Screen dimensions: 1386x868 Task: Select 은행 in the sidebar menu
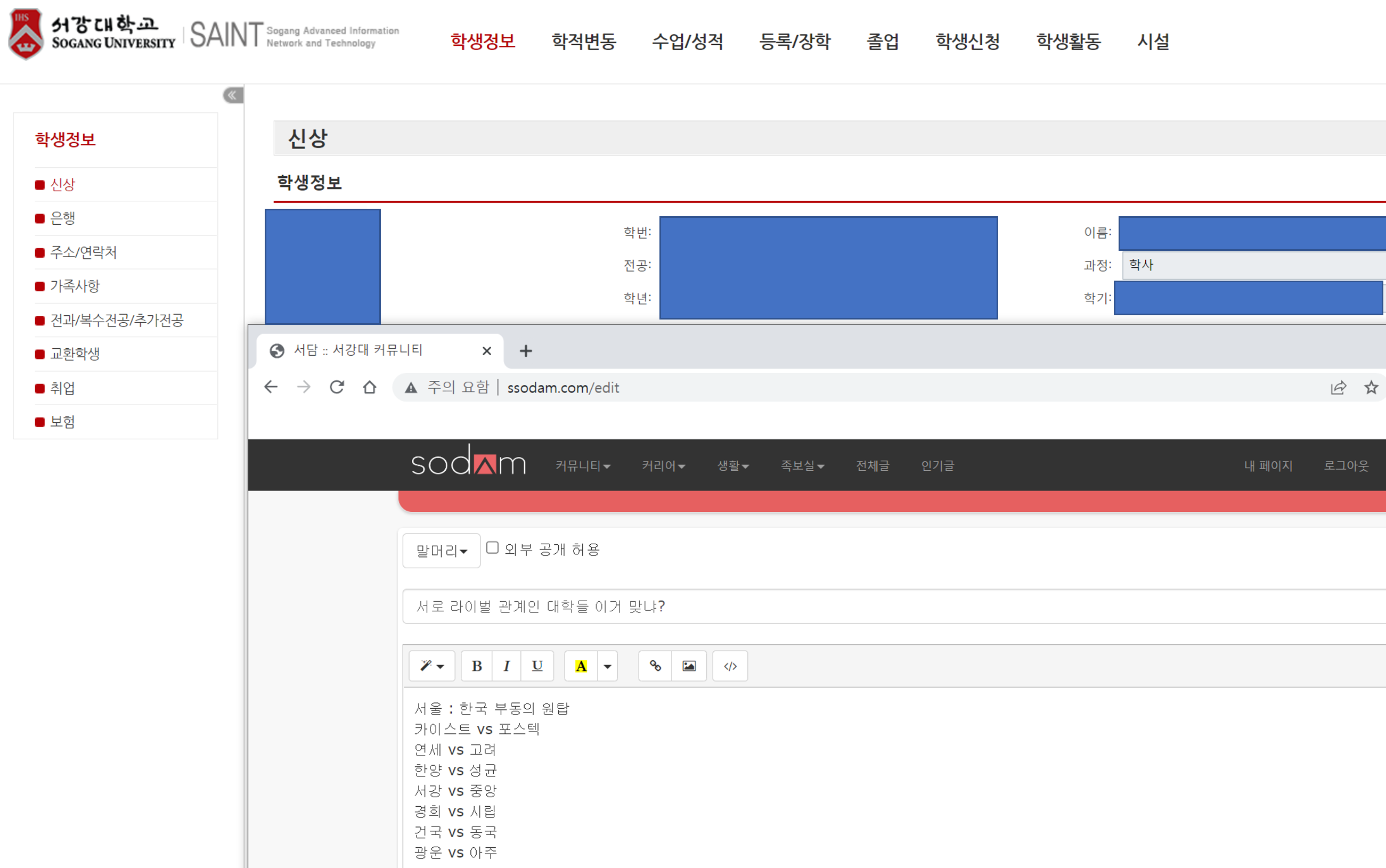pyautogui.click(x=62, y=218)
